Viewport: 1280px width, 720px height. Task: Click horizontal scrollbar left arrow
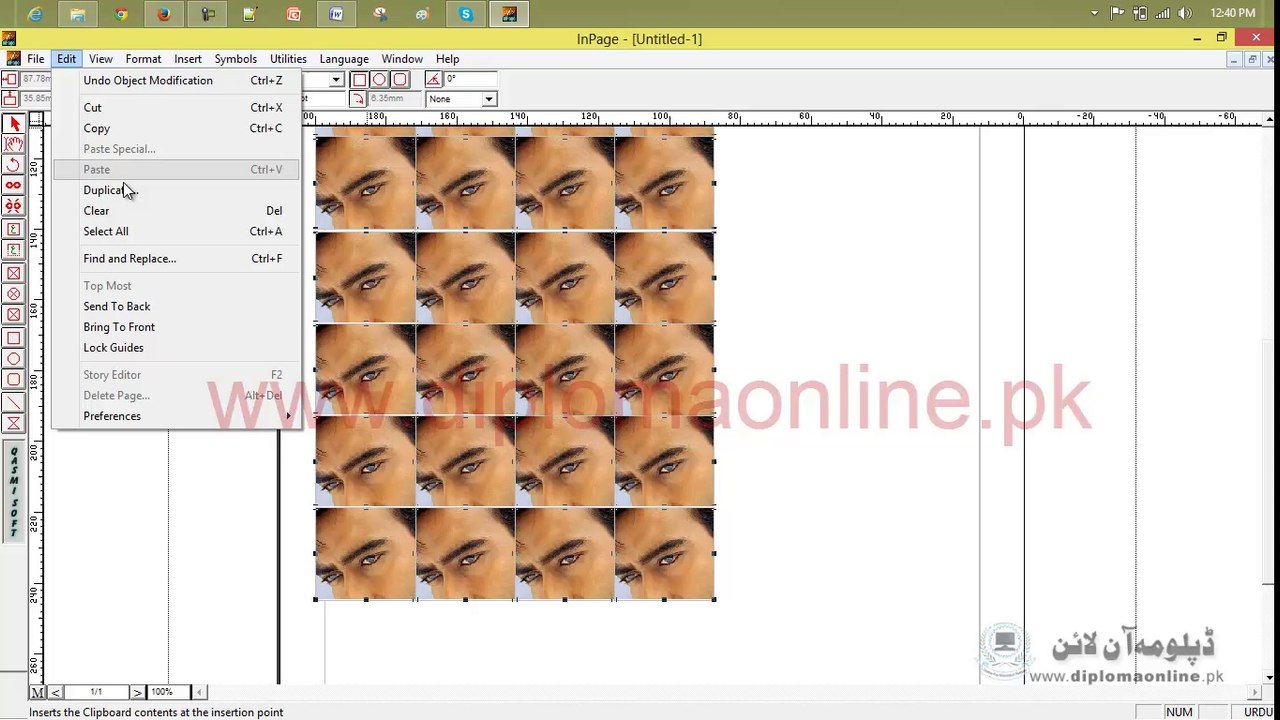coord(200,692)
